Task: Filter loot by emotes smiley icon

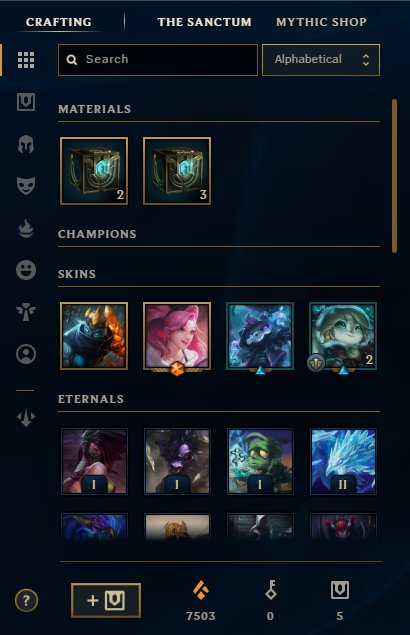Action: tap(26, 270)
